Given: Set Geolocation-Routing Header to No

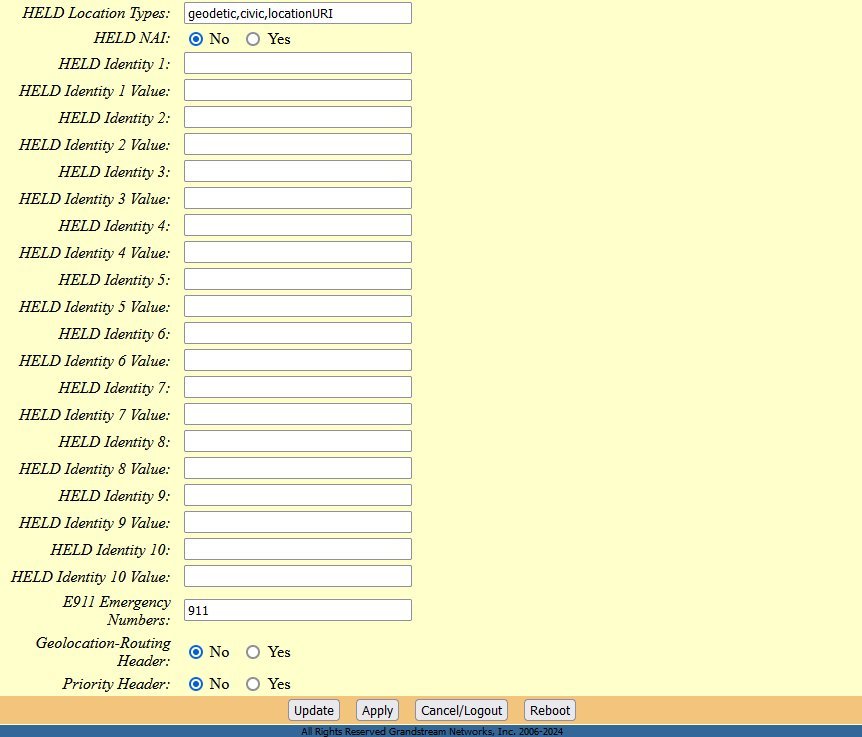Looking at the screenshot, I should [x=196, y=652].
